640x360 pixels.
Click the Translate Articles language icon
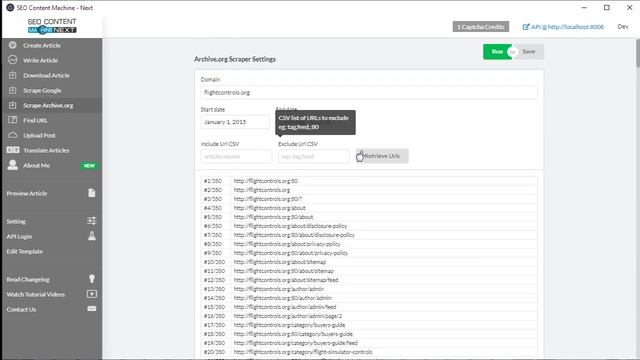coord(13,150)
